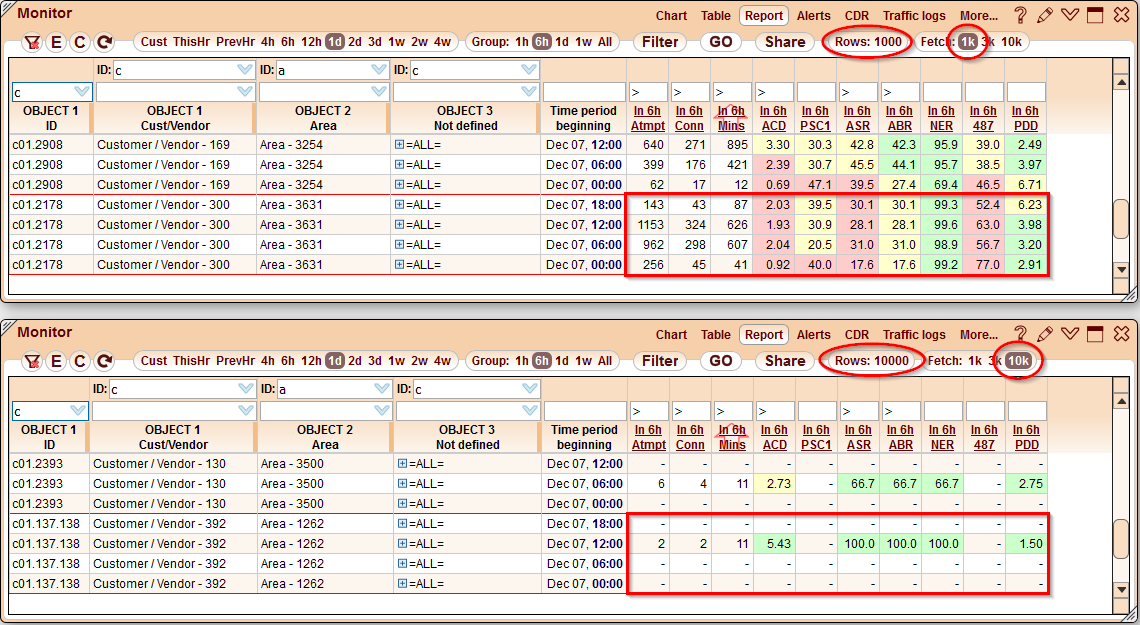This screenshot has height=625, width=1140.
Task: Open the Traffic logs menu
Action: (915, 15)
